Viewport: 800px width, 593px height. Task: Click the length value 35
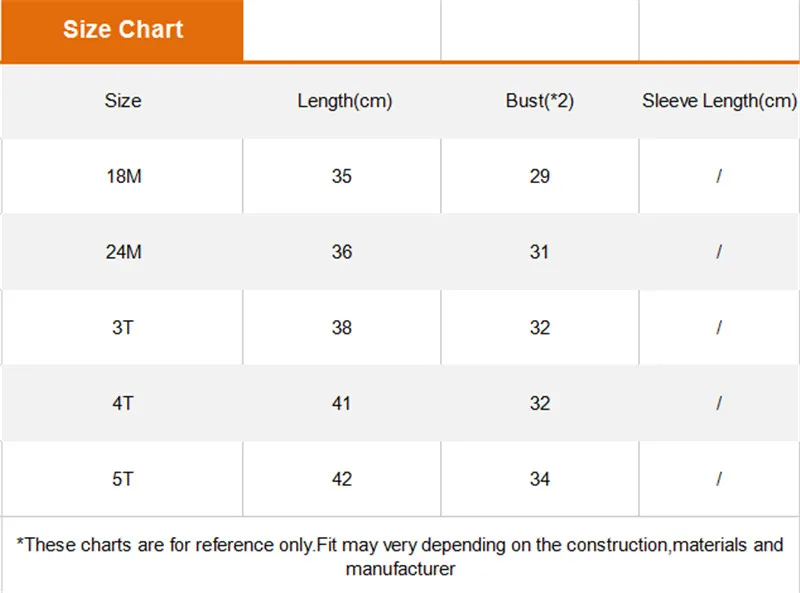(x=342, y=176)
